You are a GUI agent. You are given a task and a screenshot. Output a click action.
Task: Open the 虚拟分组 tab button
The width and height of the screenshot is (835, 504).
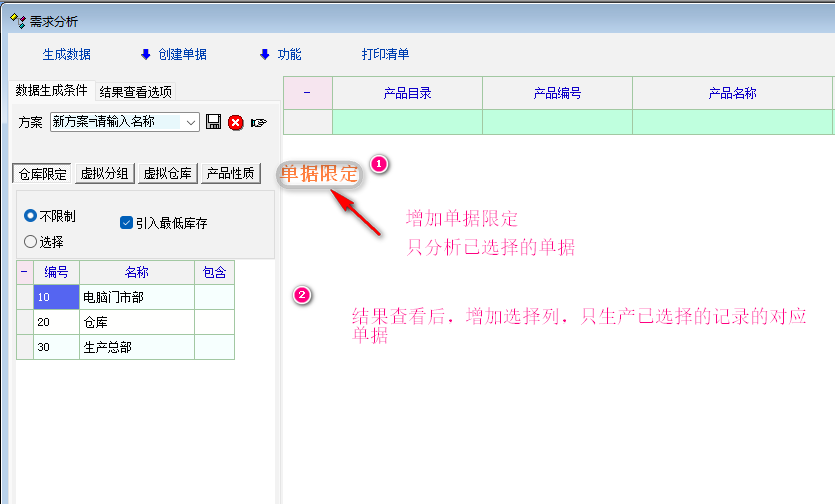pos(105,173)
